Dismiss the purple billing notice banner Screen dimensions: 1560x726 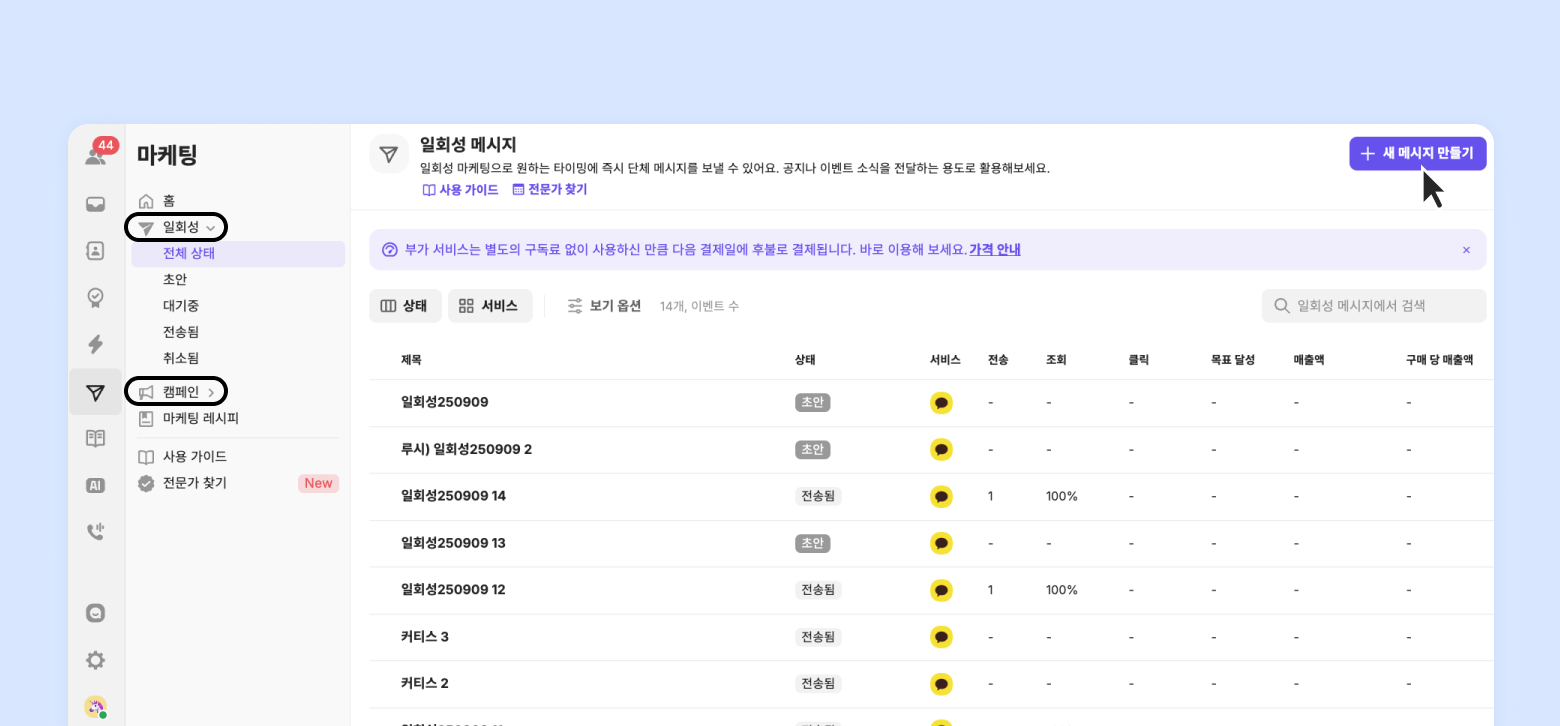1466,250
